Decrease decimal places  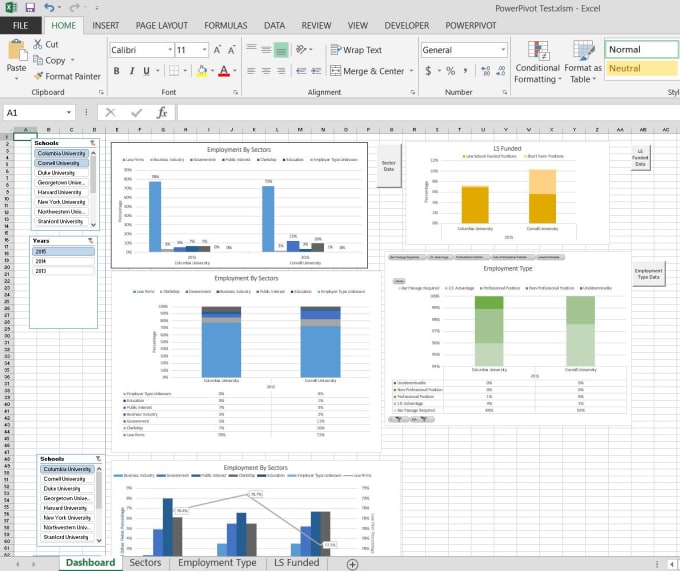(501, 71)
